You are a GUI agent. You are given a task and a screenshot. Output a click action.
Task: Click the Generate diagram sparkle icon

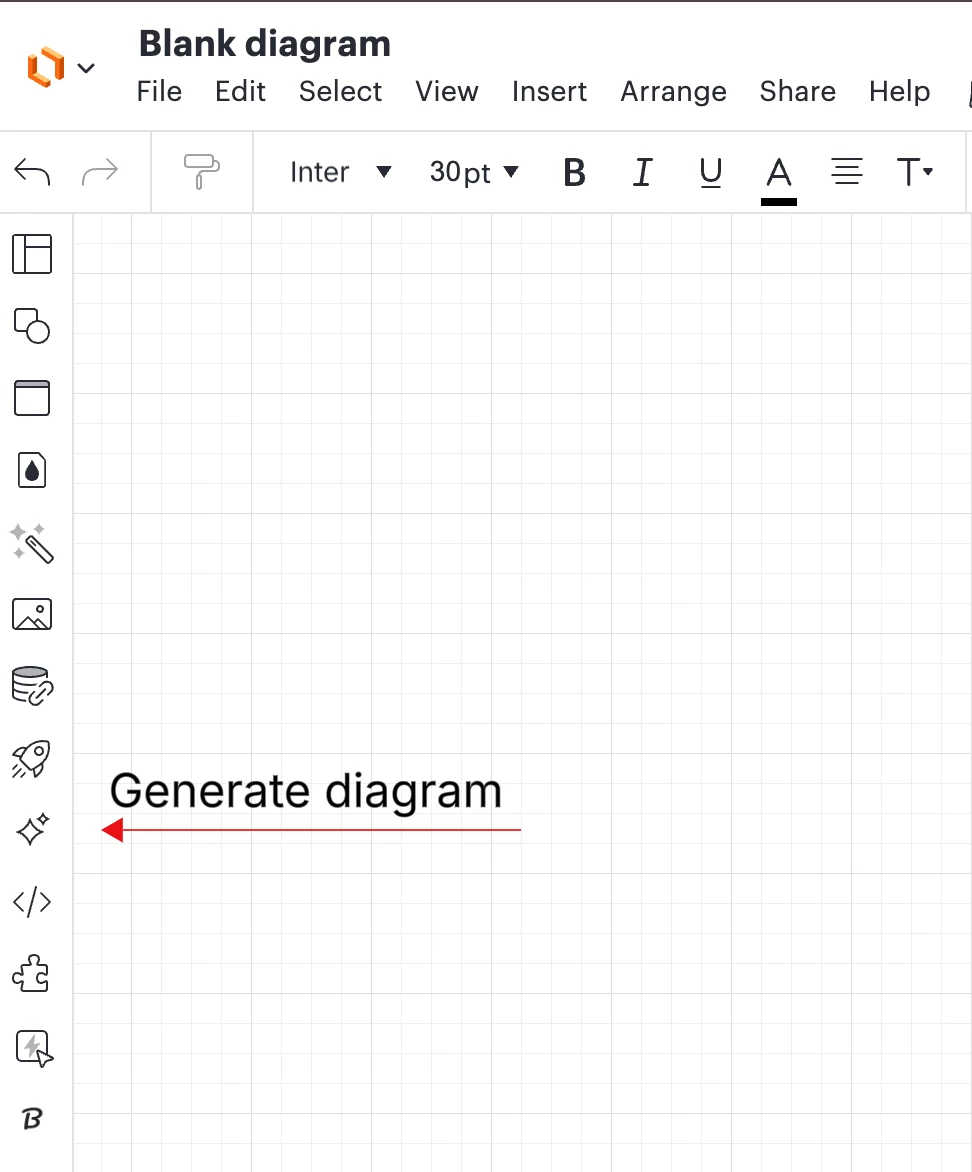pos(32,830)
